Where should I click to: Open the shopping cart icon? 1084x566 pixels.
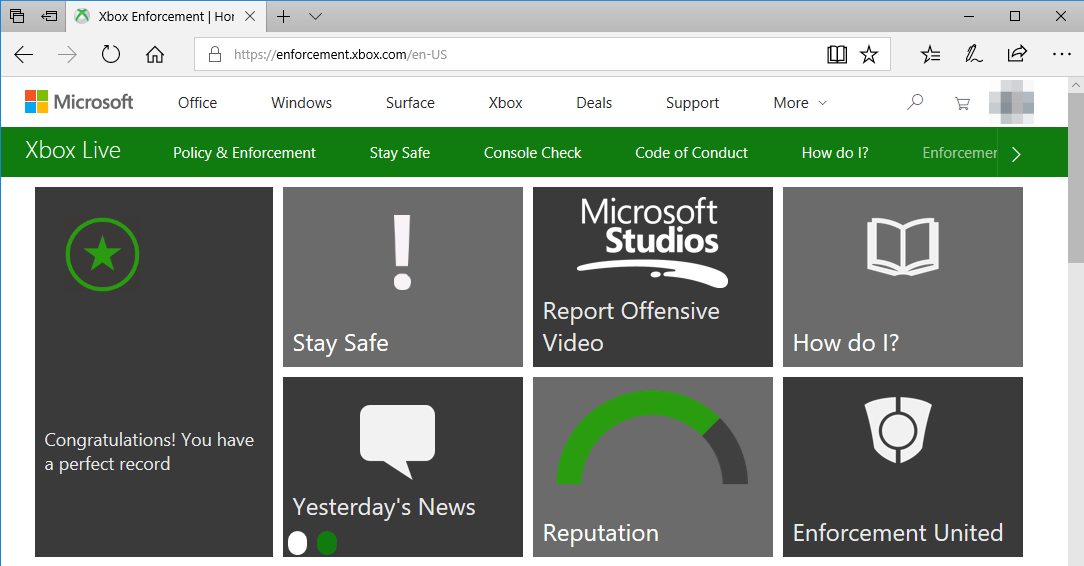tap(962, 104)
